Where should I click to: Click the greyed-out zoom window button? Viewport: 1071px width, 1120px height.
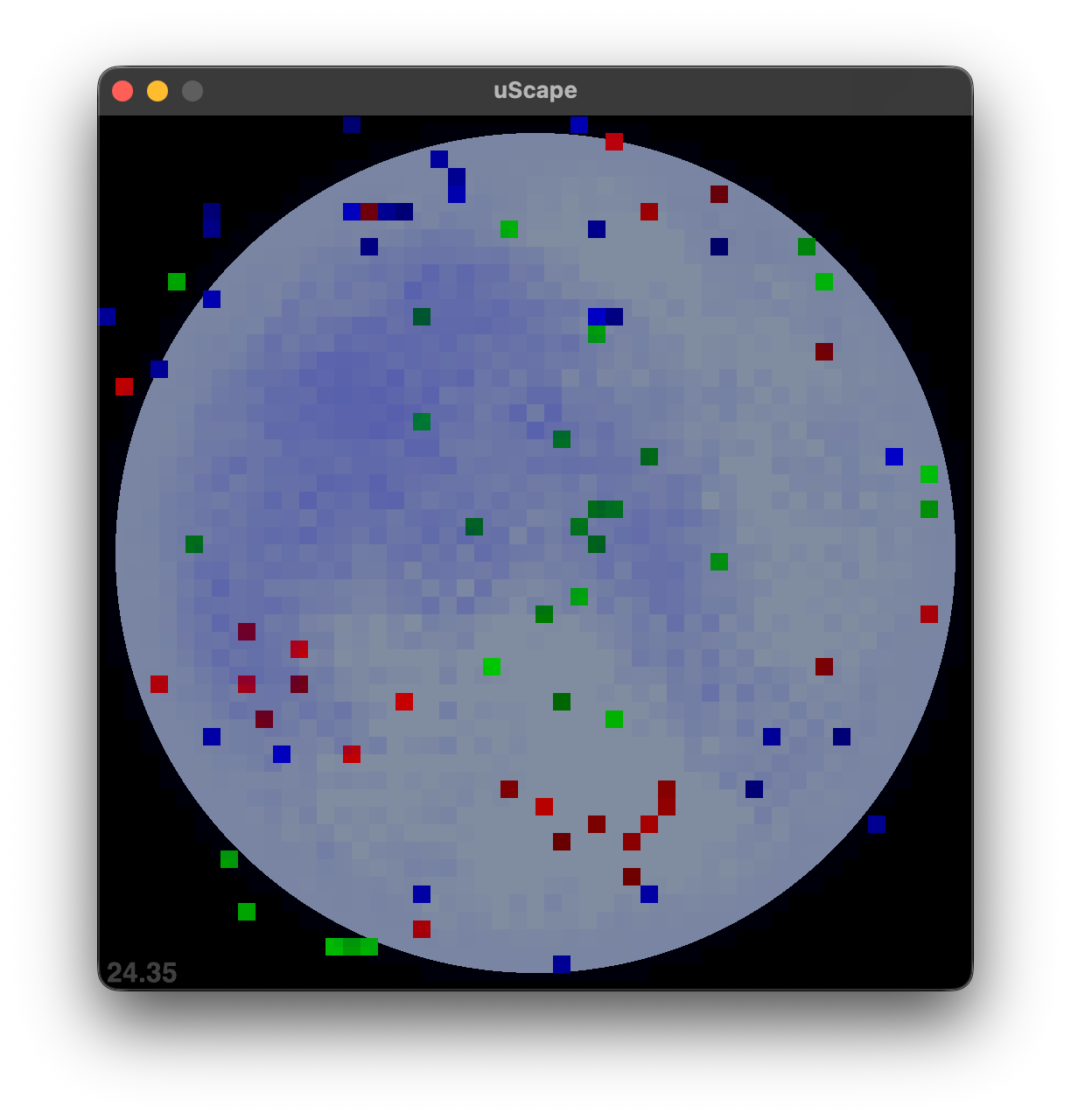(192, 91)
